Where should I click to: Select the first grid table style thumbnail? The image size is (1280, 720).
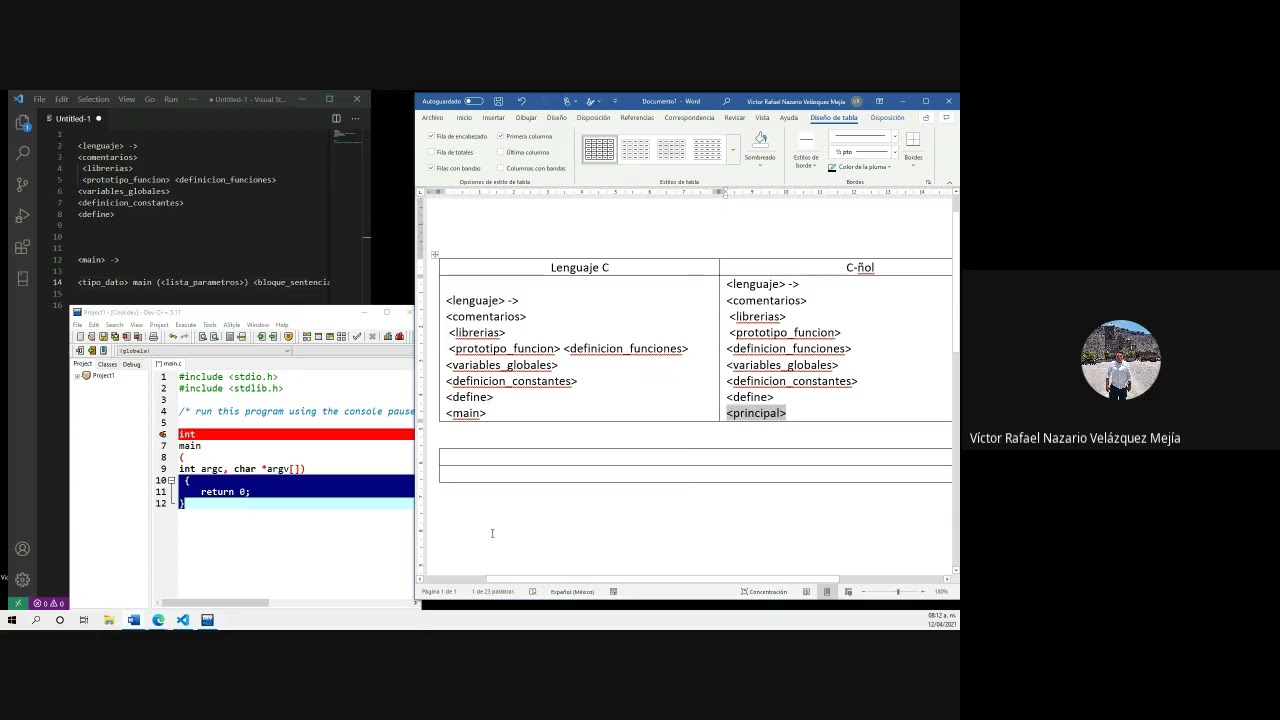coord(599,150)
